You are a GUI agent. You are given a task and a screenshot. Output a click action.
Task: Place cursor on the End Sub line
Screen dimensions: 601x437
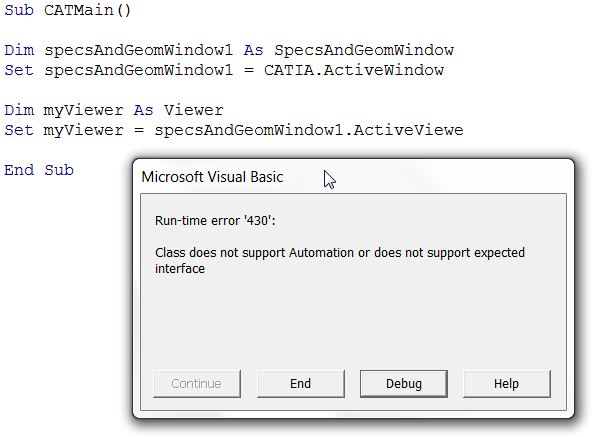tap(39, 170)
